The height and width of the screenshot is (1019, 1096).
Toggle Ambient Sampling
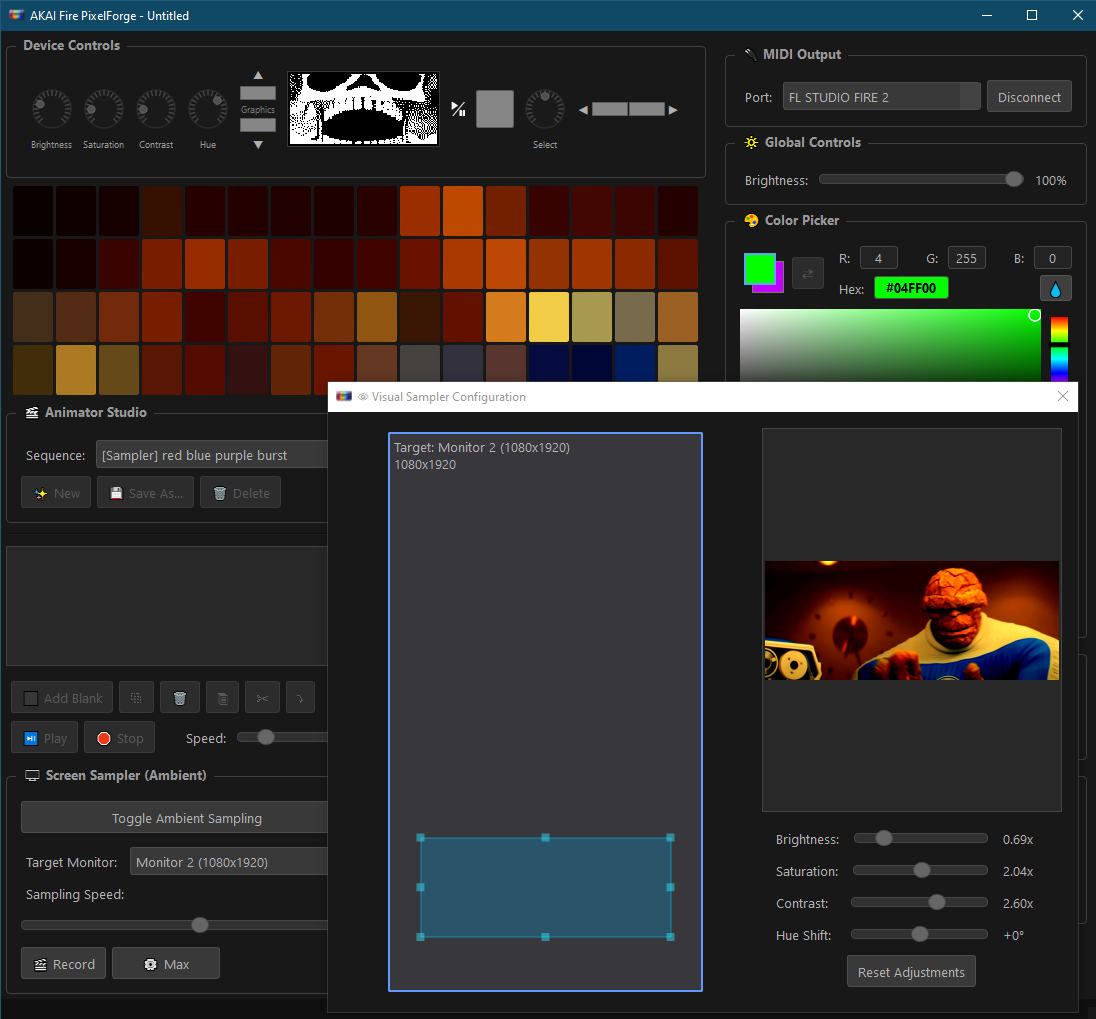click(174, 818)
